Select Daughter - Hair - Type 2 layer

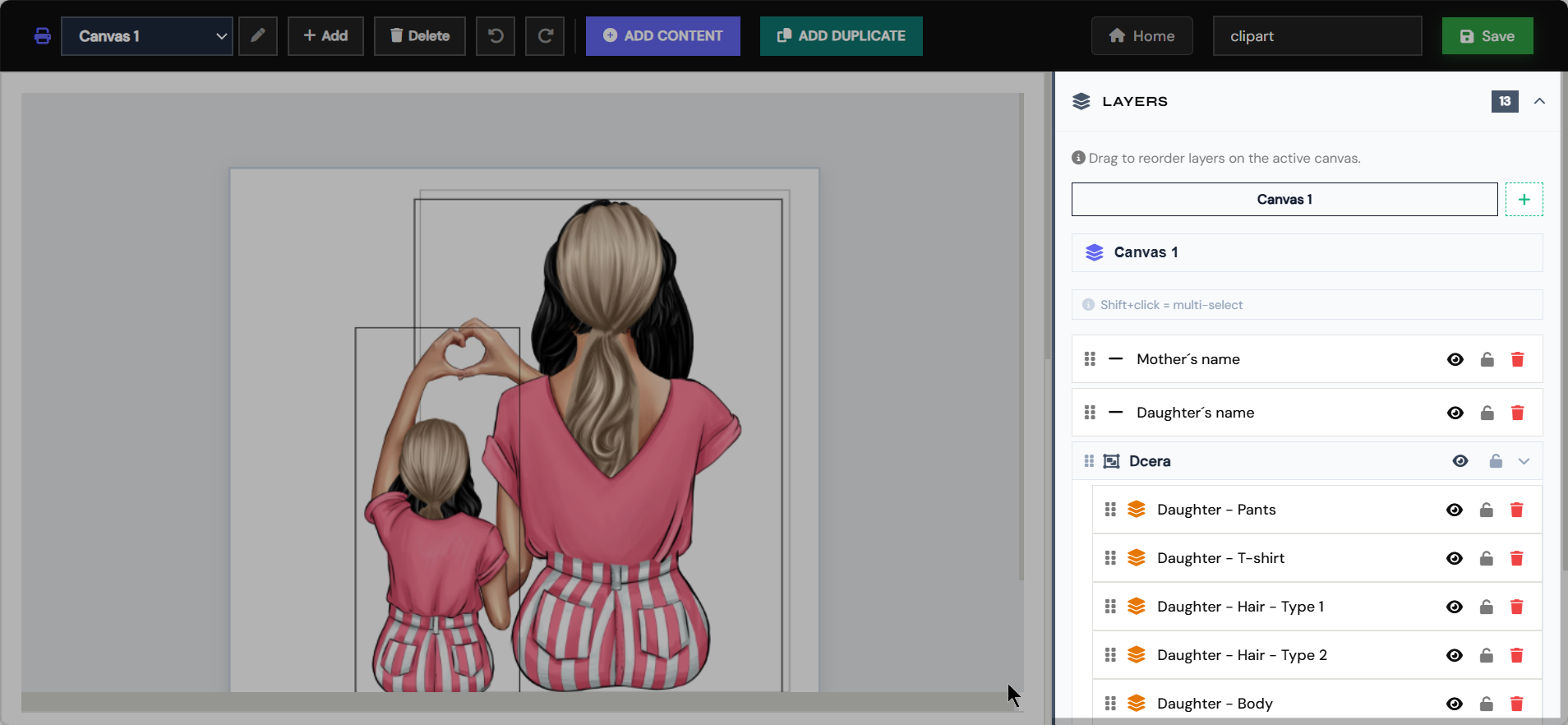tap(1317, 655)
